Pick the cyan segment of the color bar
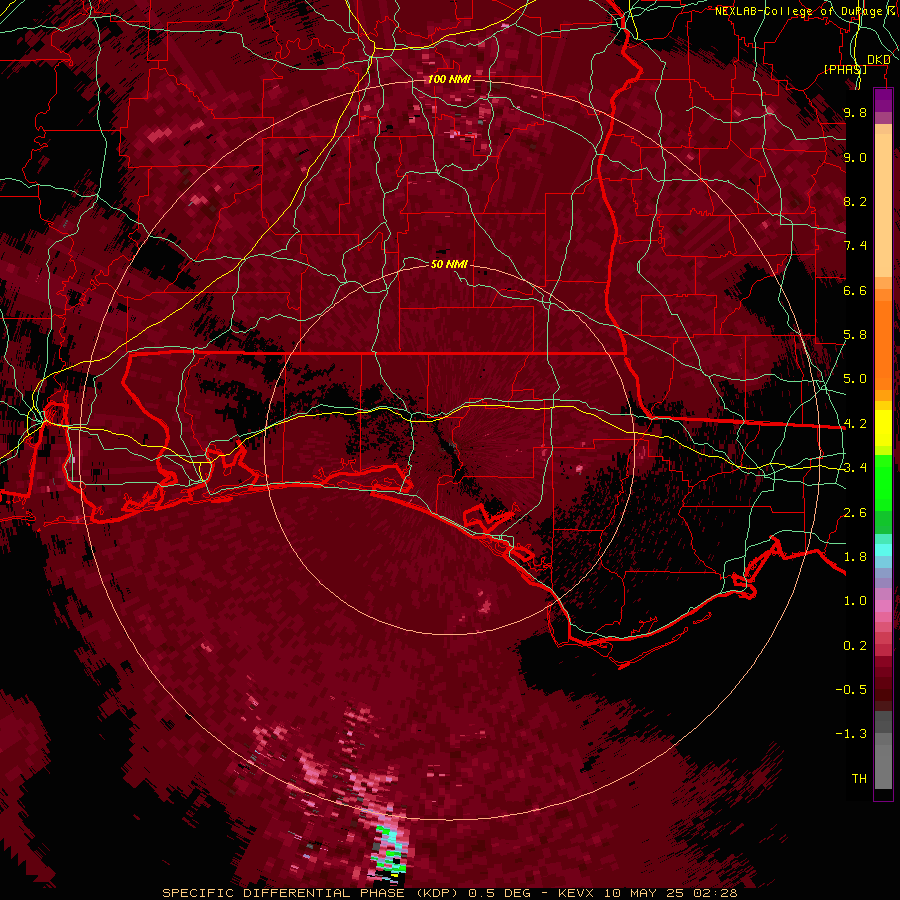This screenshot has width=900, height=900. pos(883,550)
